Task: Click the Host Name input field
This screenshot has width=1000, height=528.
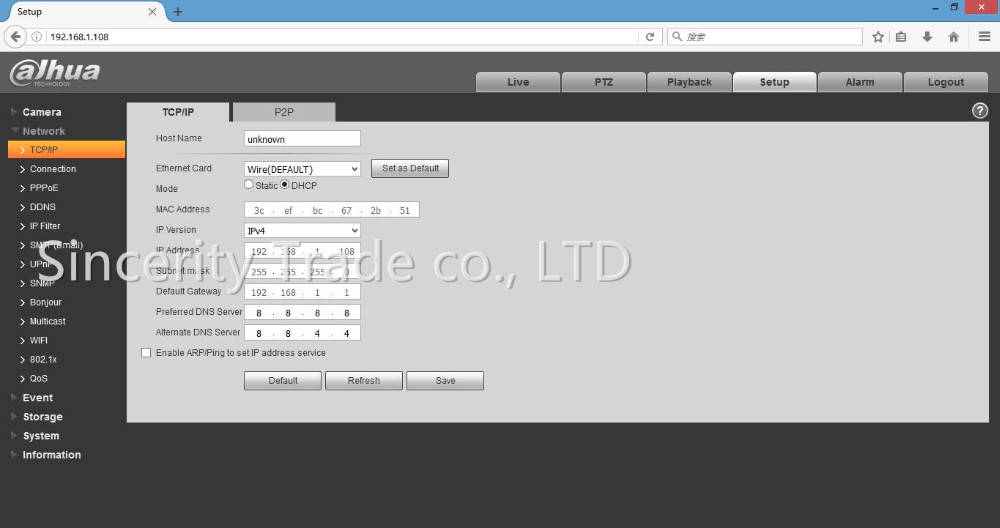Action: pyautogui.click(x=302, y=139)
